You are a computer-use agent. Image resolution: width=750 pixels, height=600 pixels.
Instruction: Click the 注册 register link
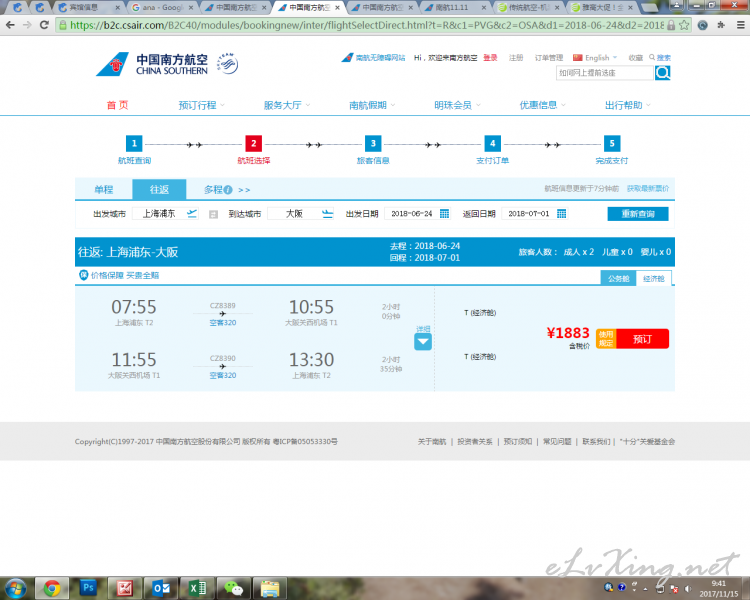516,58
